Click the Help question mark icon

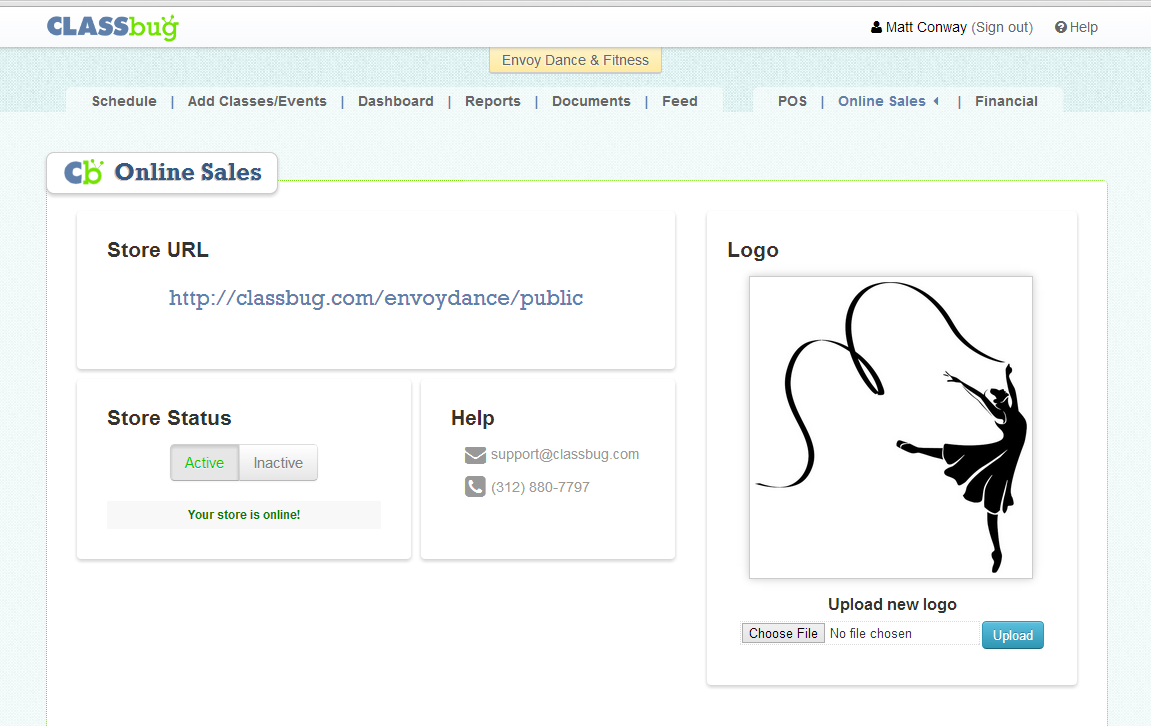1061,28
